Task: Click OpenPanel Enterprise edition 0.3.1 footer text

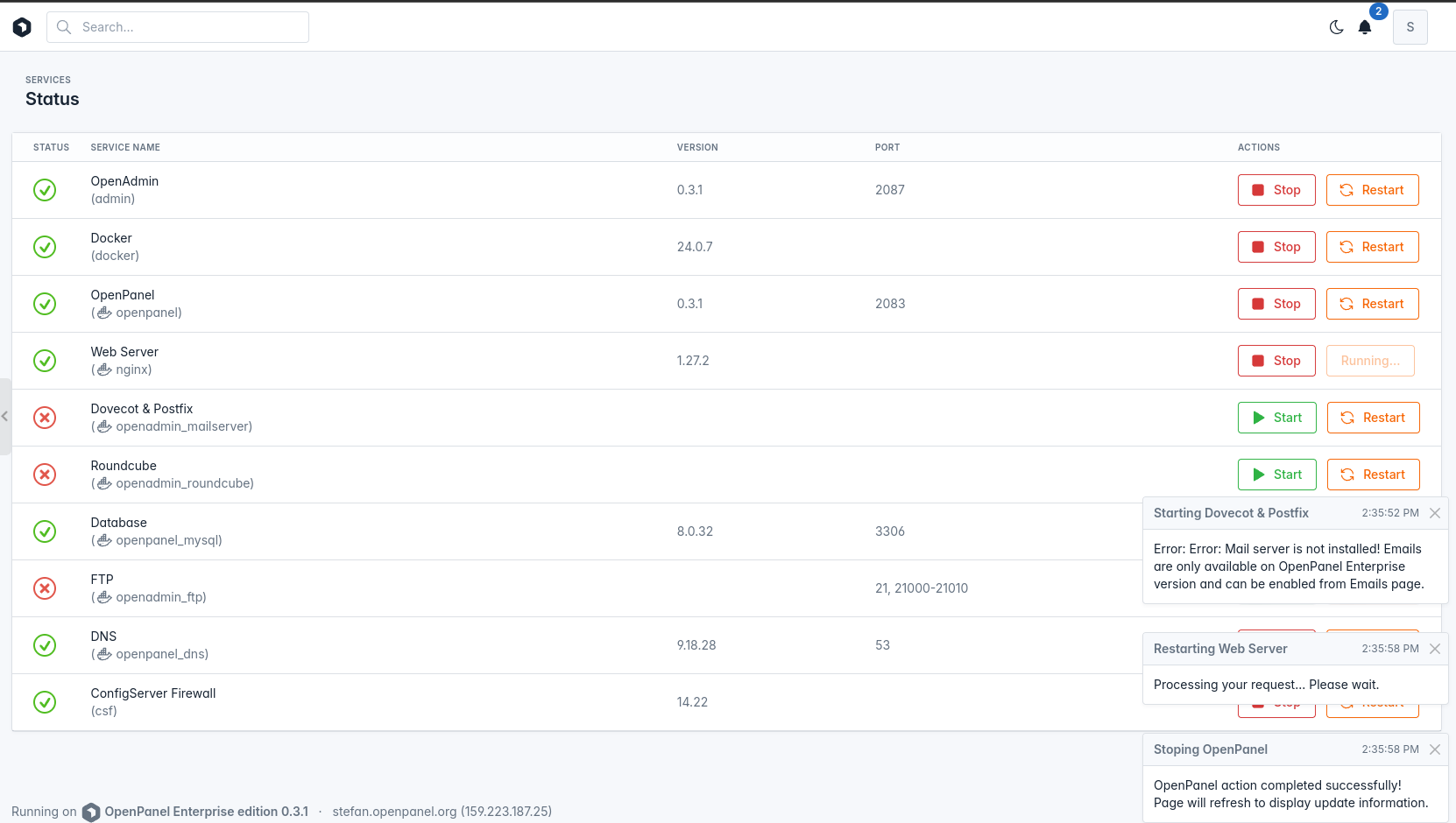Action: tap(207, 812)
